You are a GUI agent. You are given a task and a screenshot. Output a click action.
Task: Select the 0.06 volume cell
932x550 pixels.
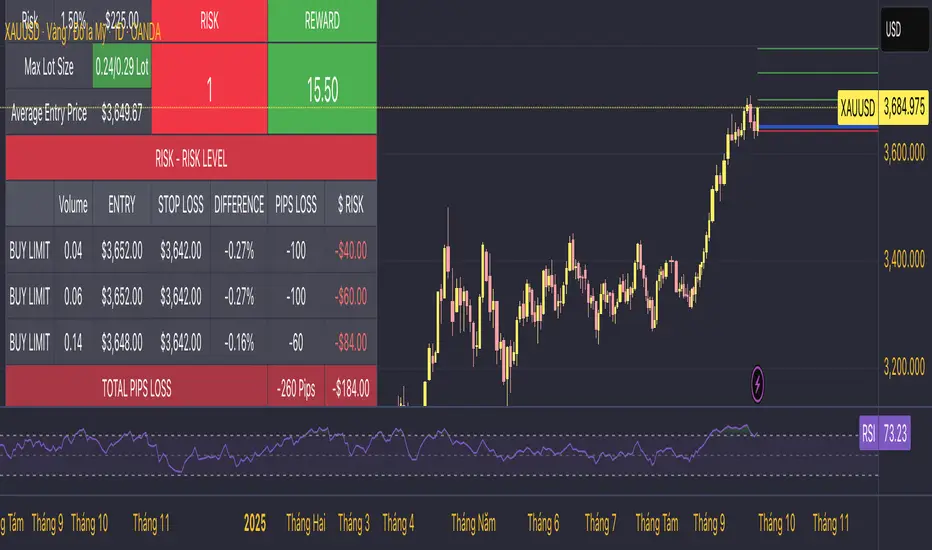[x=73, y=296]
